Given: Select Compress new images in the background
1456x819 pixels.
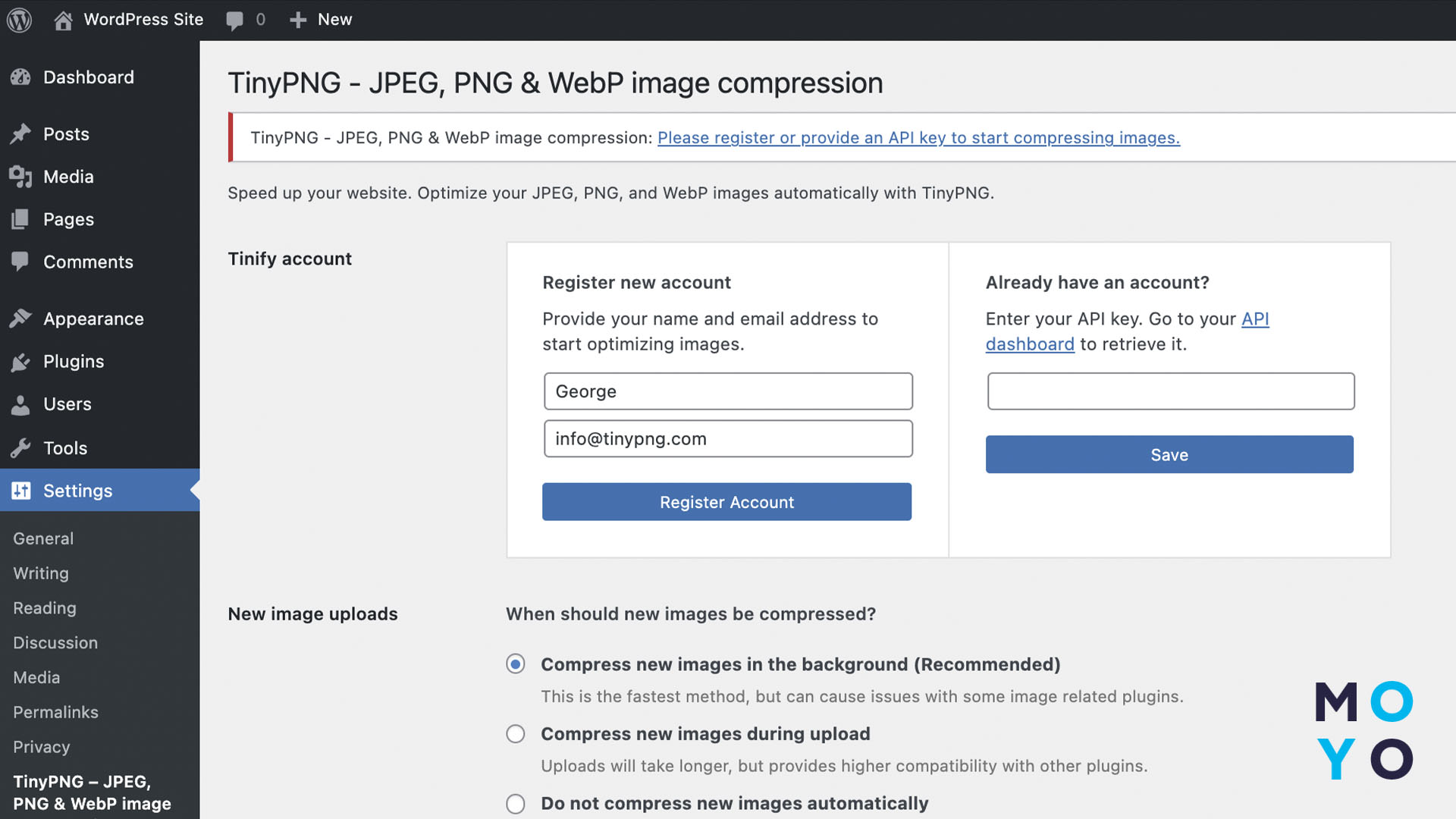Looking at the screenshot, I should pyautogui.click(x=516, y=664).
